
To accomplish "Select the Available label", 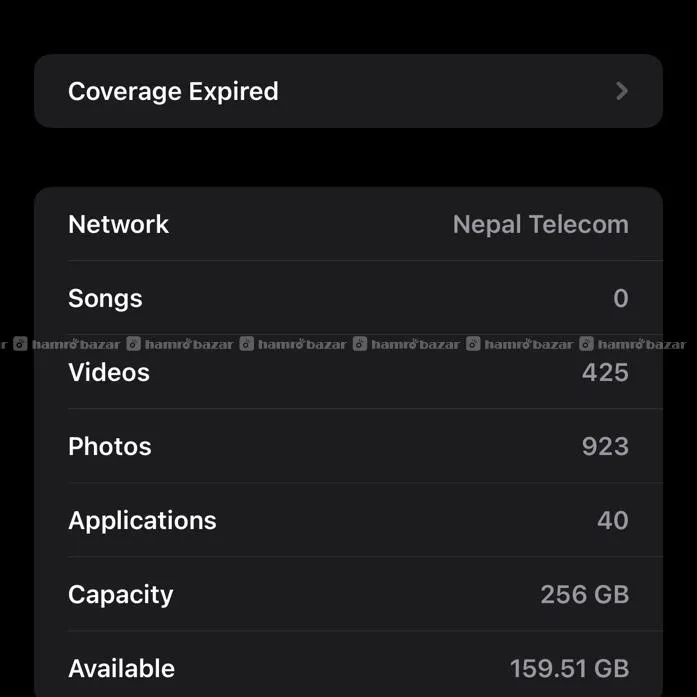I will click(121, 668).
